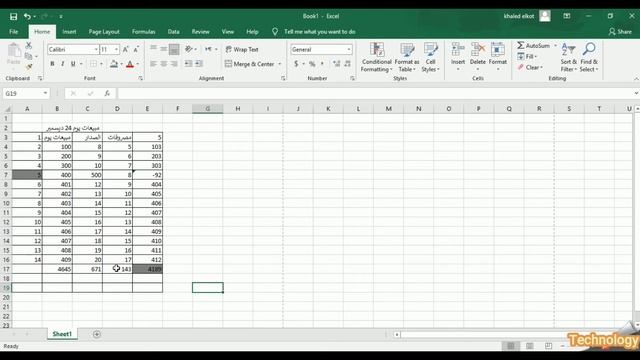640x360 pixels.
Task: Click the Fill button
Action: click(x=527, y=56)
